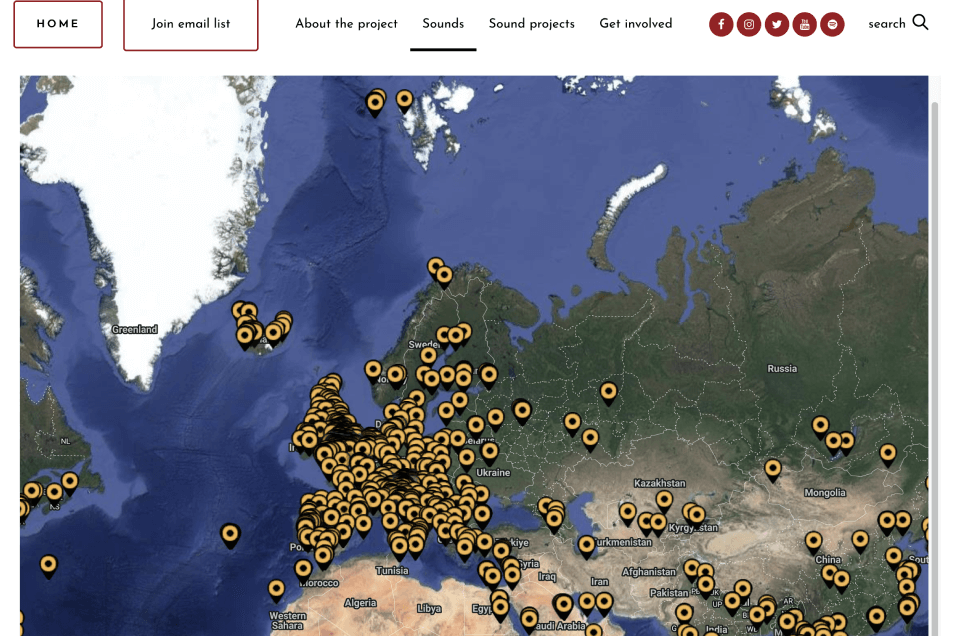Select the sound pin on Turkmenistan
This screenshot has height=636, width=954.
587,545
